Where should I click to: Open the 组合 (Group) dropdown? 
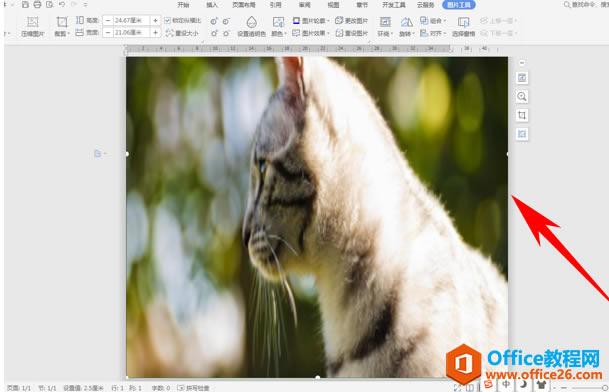(x=433, y=20)
